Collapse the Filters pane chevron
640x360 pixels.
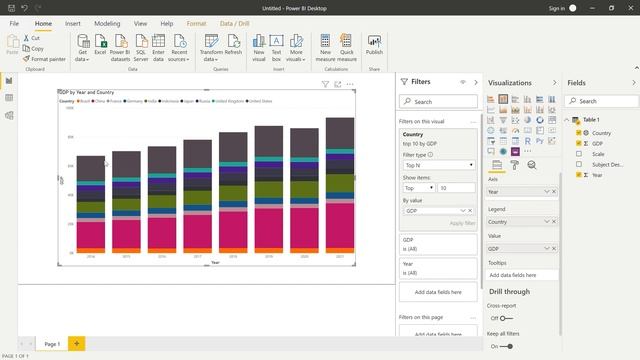[476, 82]
